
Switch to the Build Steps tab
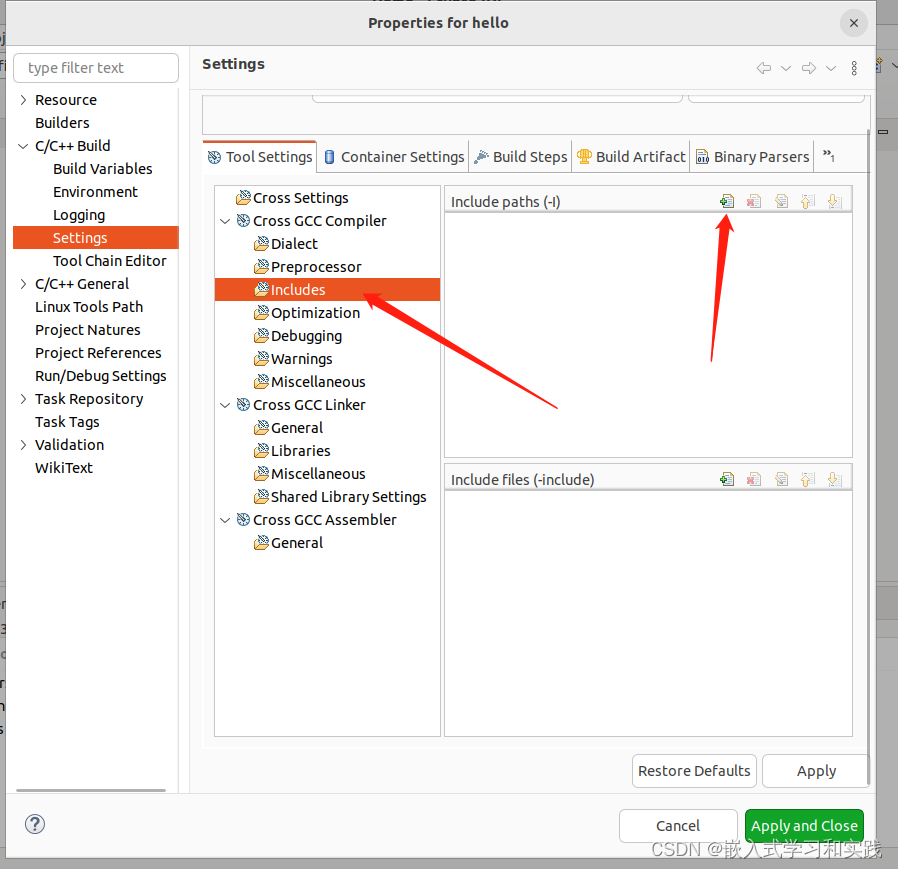pos(520,156)
